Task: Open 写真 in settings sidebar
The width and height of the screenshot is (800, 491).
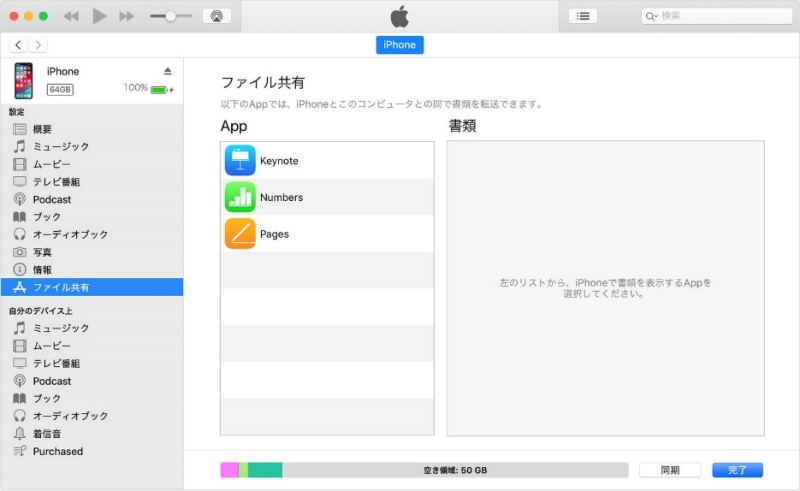Action: pos(42,252)
